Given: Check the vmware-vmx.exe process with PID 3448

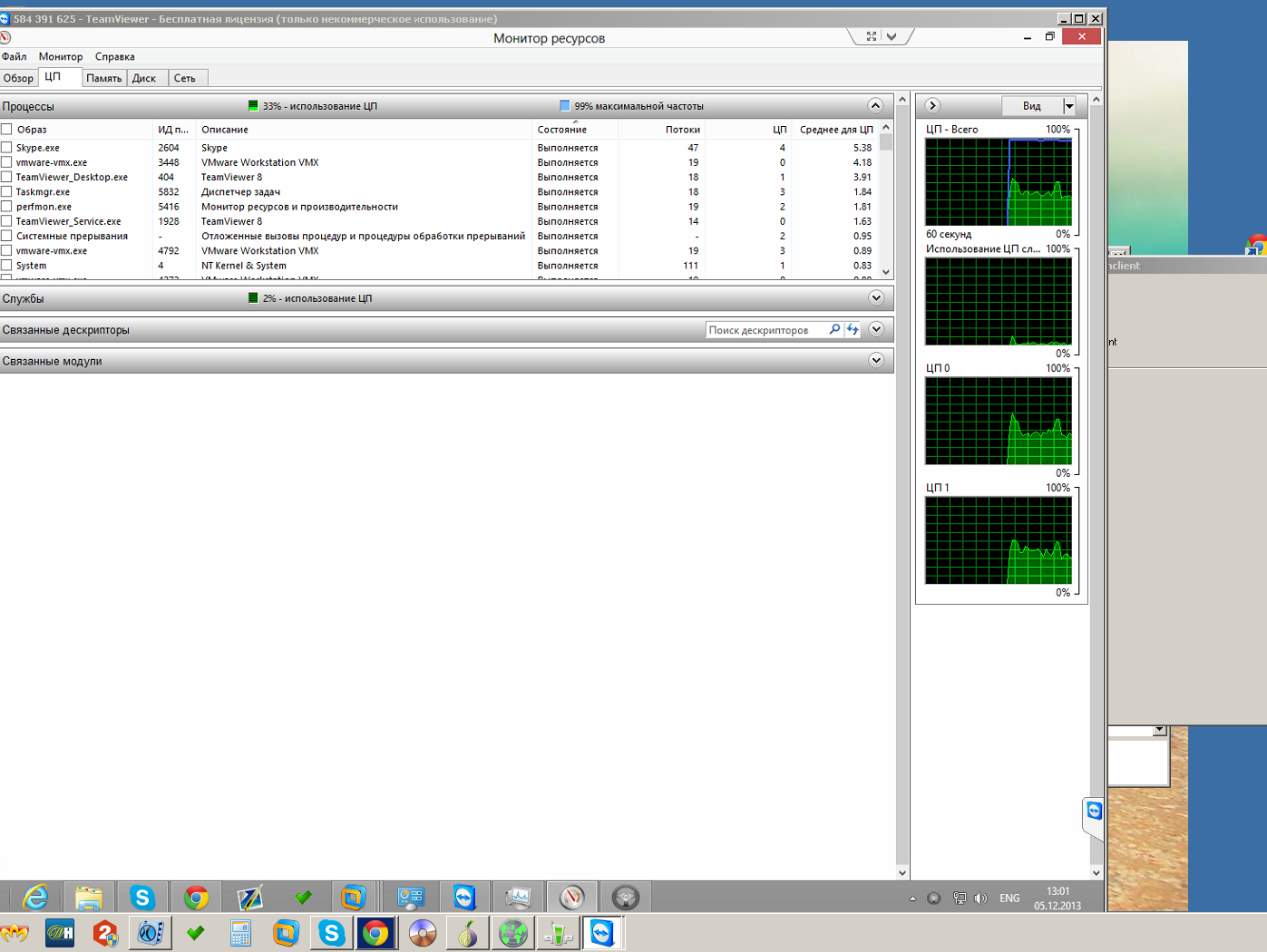Looking at the screenshot, I should pyautogui.click(x=6, y=162).
